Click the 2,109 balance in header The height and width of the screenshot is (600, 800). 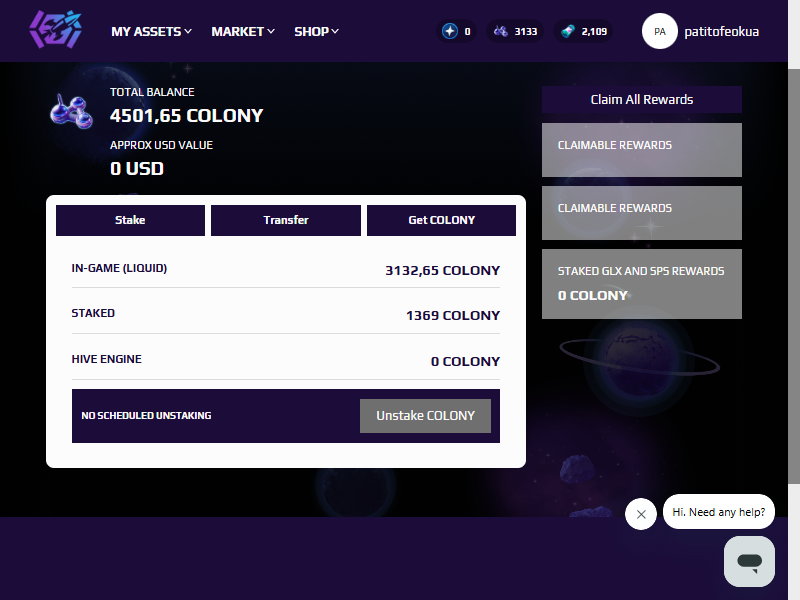(x=594, y=32)
